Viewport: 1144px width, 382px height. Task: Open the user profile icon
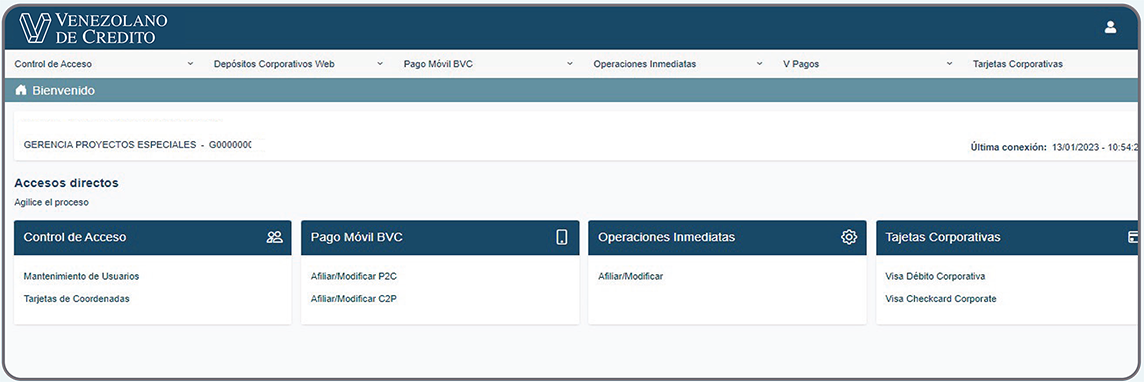click(x=1110, y=28)
